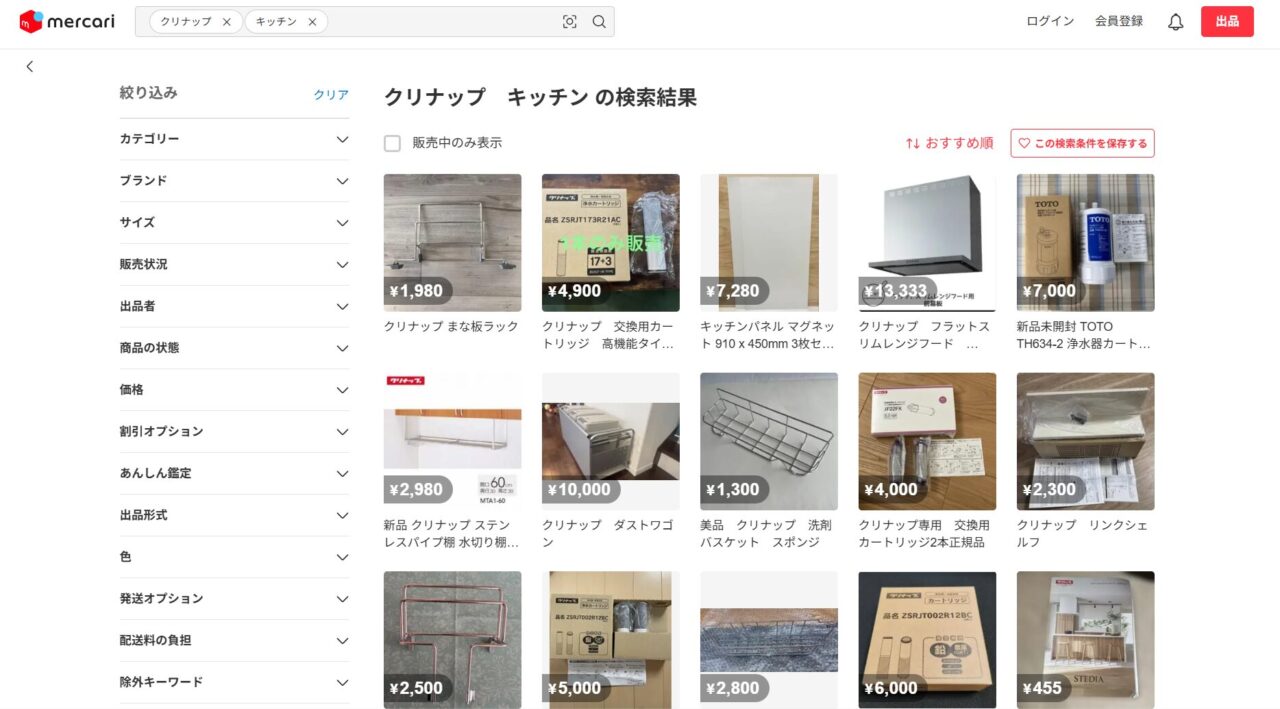This screenshot has width=1280, height=709.
Task: Click the heart icon on save search button
Action: click(1024, 143)
